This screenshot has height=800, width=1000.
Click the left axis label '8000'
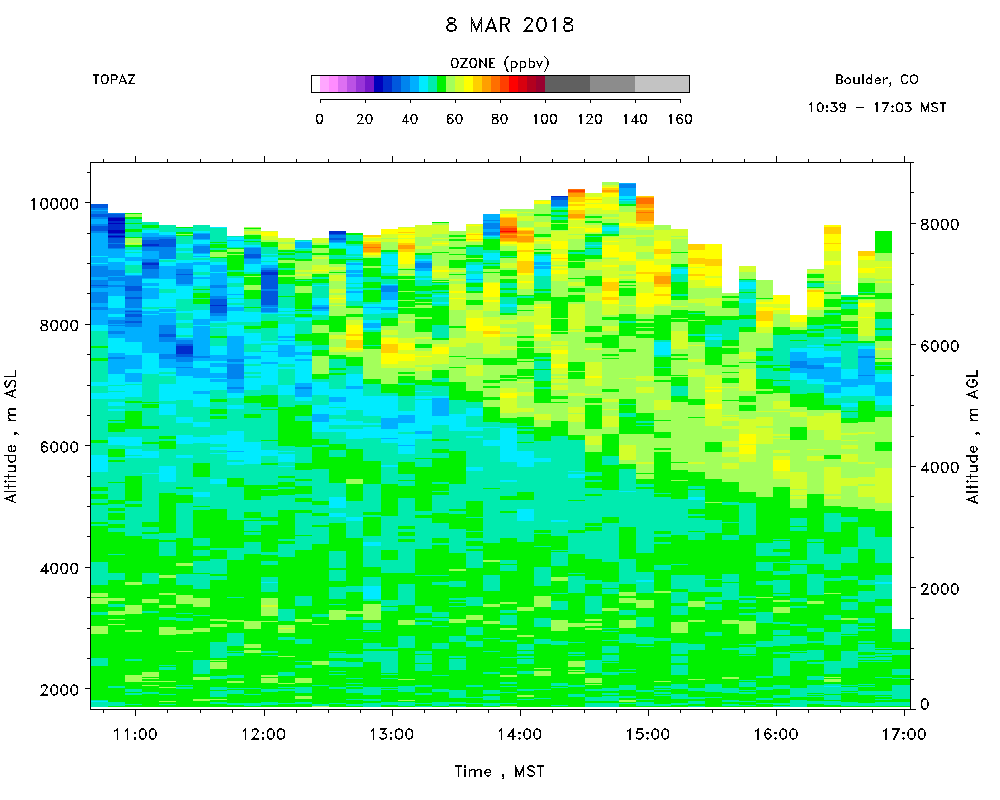pyautogui.click(x=59, y=325)
